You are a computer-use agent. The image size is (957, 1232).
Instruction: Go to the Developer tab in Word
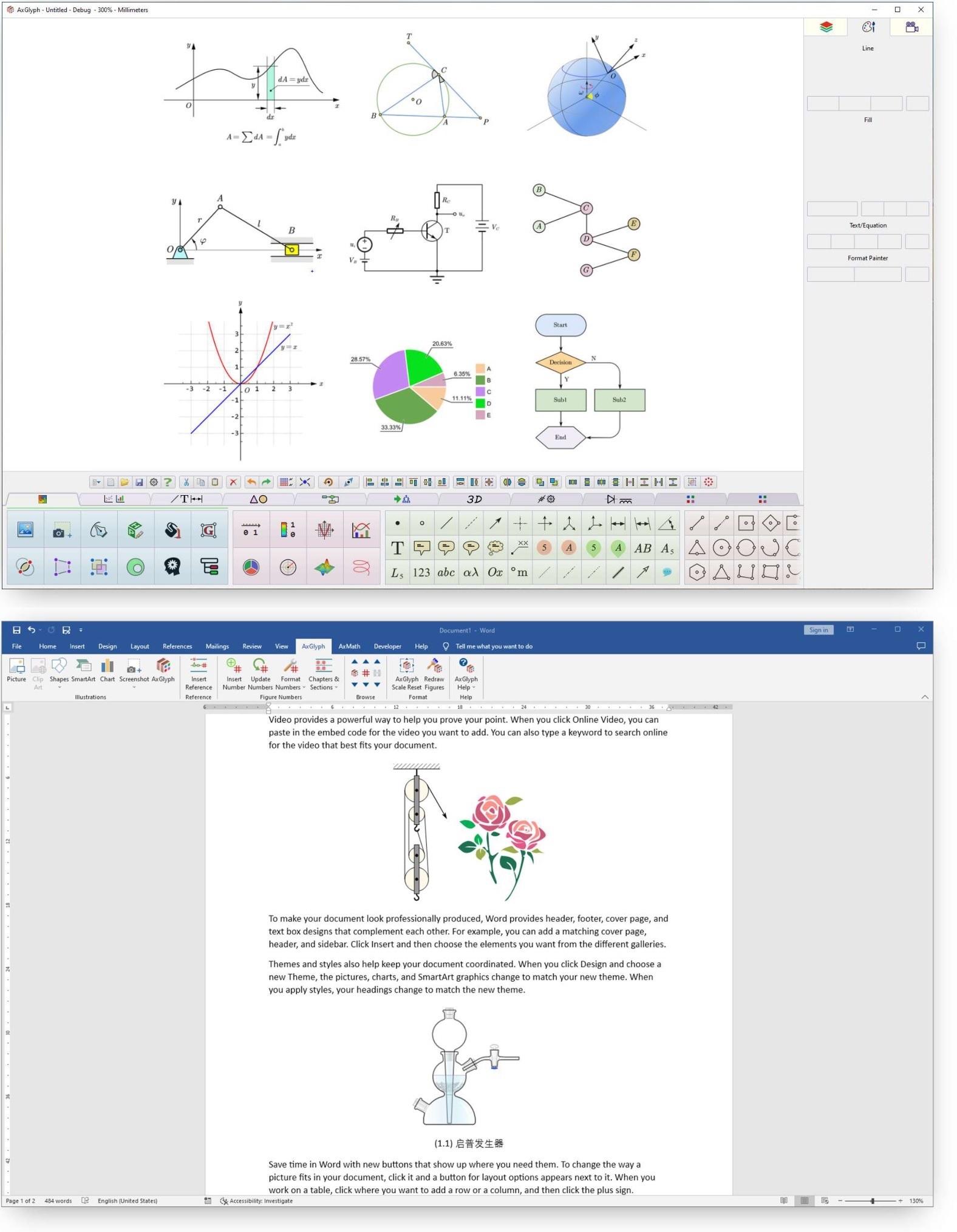click(387, 646)
